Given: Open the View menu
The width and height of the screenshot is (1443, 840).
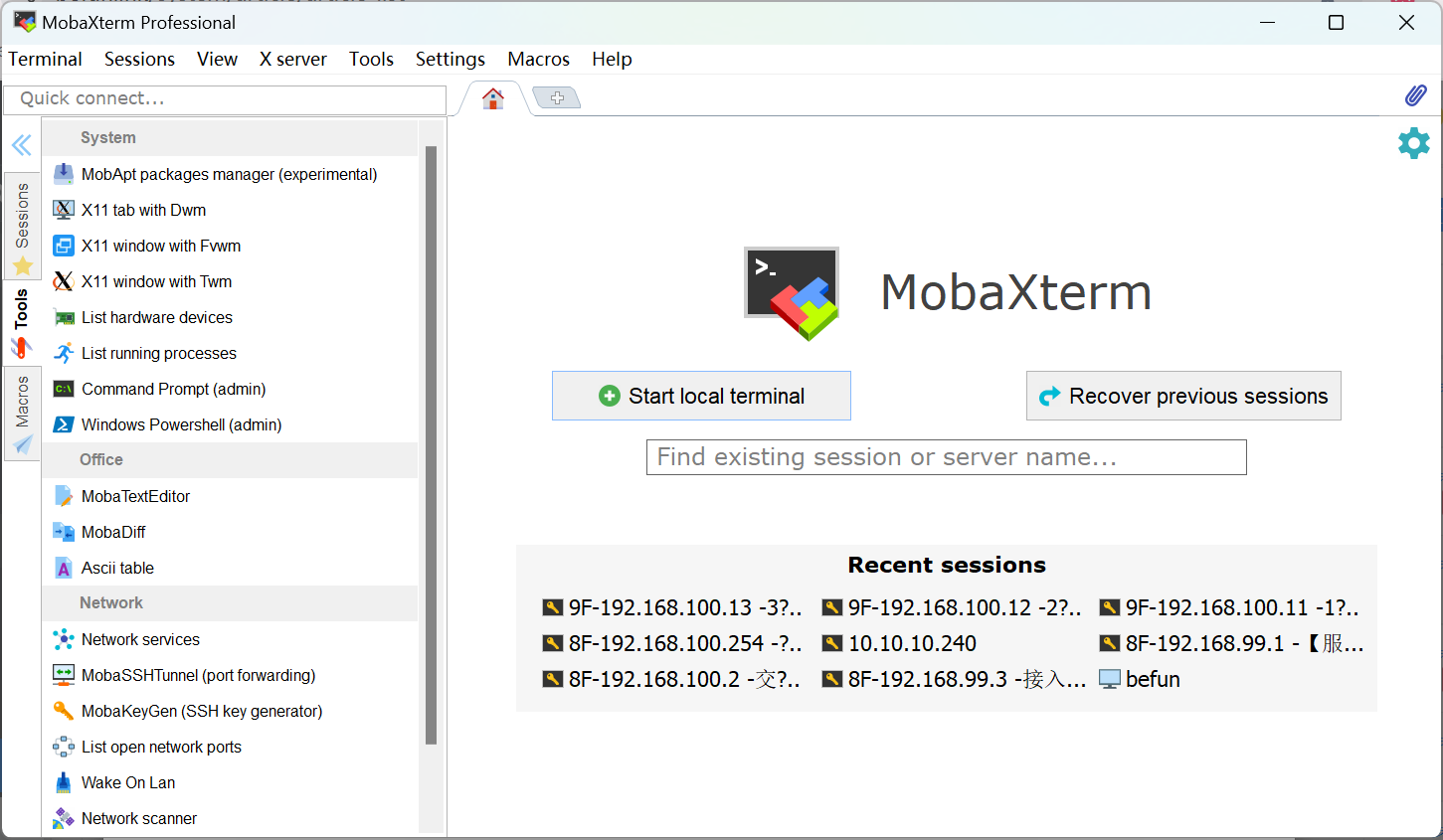Looking at the screenshot, I should (x=217, y=60).
